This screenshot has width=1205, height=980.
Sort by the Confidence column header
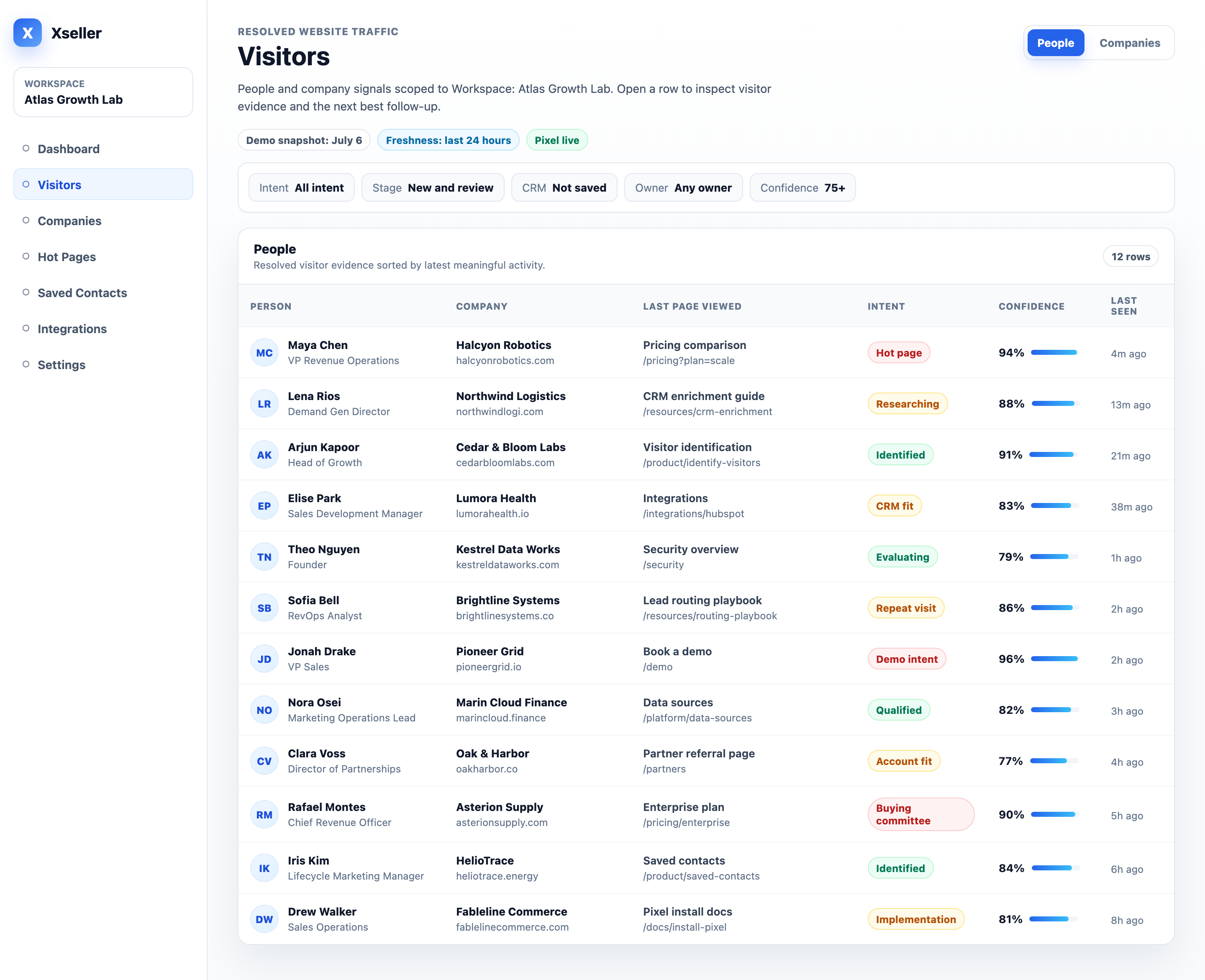pos(1031,306)
